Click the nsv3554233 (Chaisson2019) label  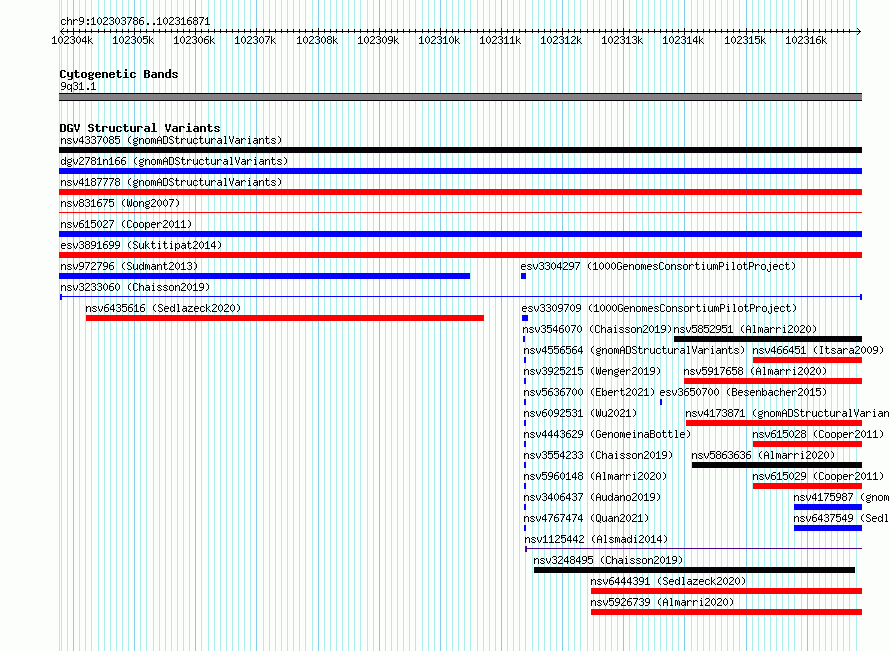click(x=598, y=455)
